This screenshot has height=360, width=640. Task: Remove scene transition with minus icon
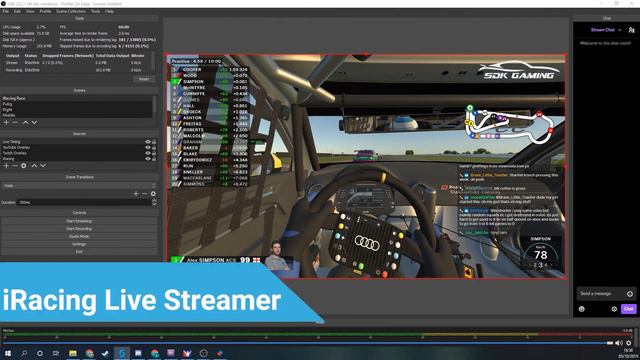click(x=144, y=194)
